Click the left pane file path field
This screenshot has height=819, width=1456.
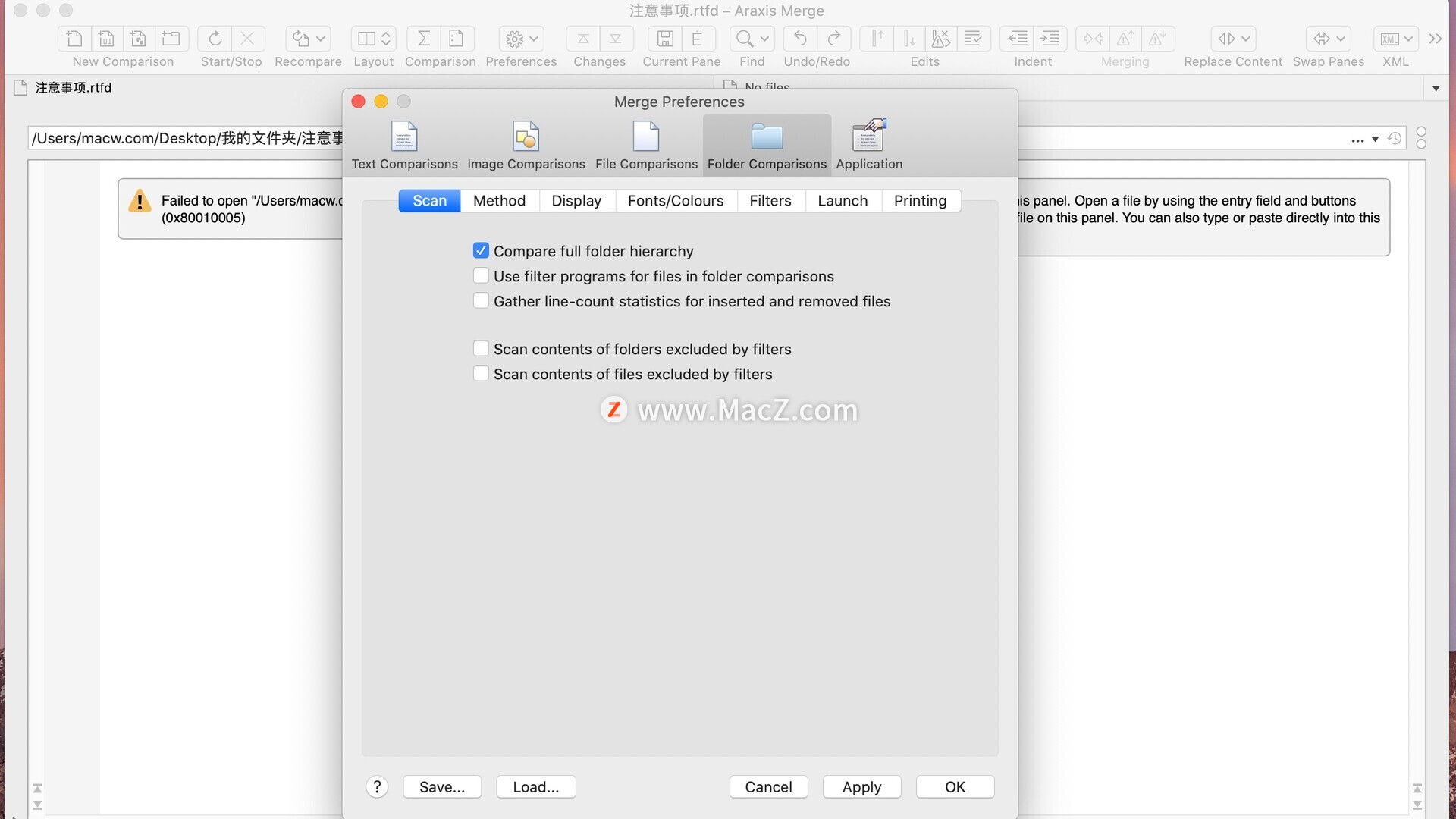pos(186,138)
